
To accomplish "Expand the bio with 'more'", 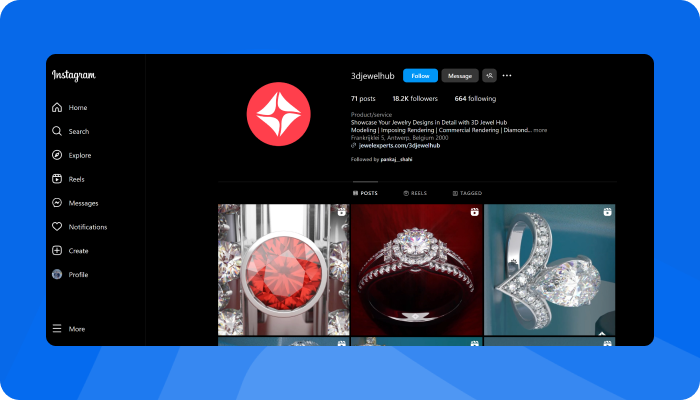I will click(540, 130).
